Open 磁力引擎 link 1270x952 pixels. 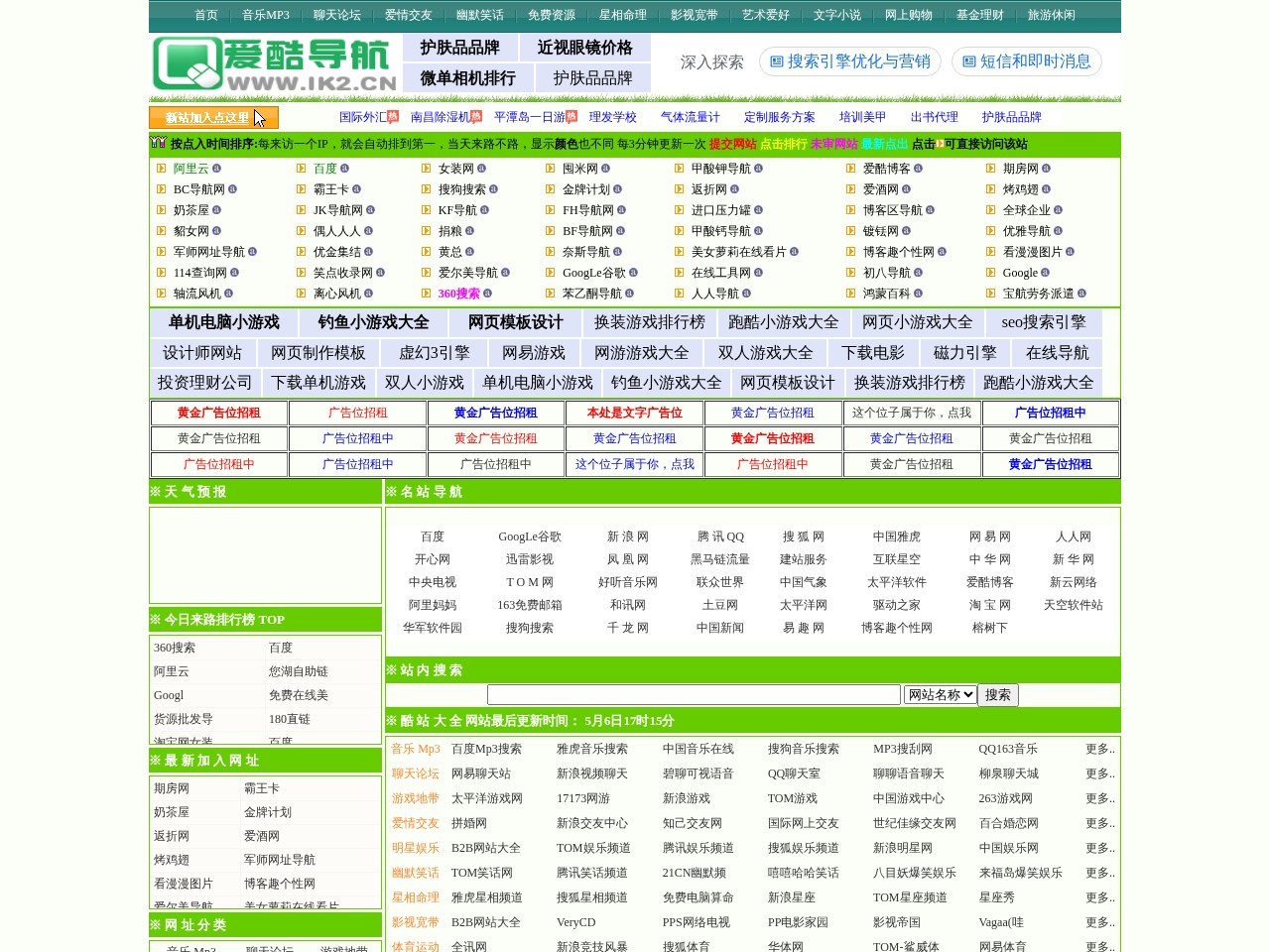coord(965,353)
